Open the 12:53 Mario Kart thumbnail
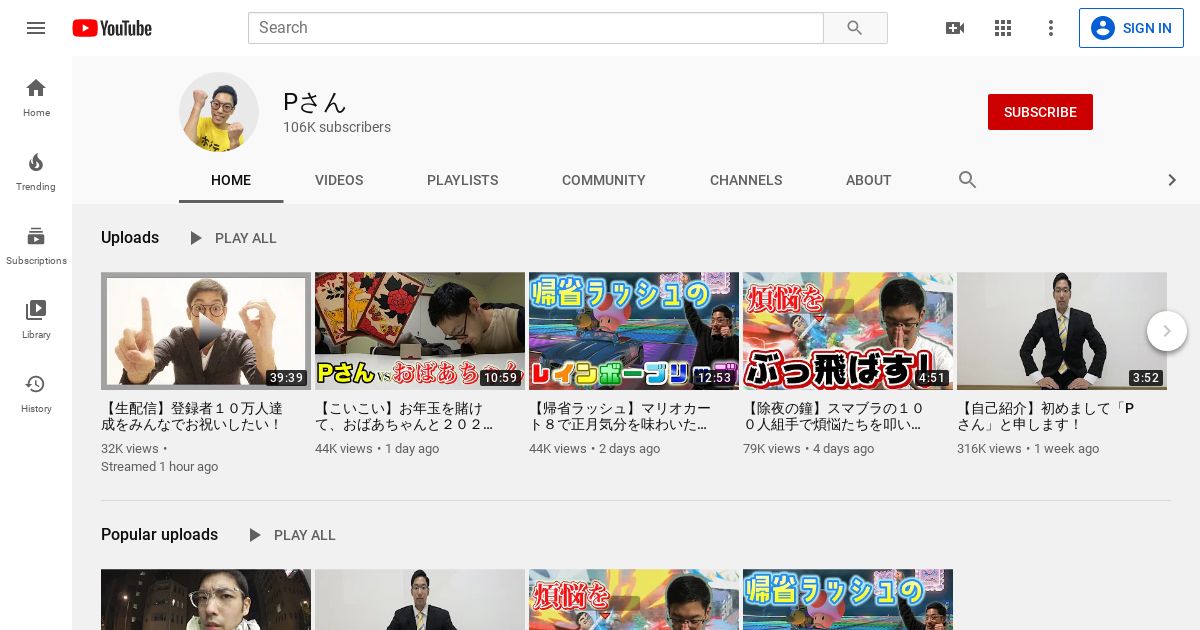 [634, 331]
